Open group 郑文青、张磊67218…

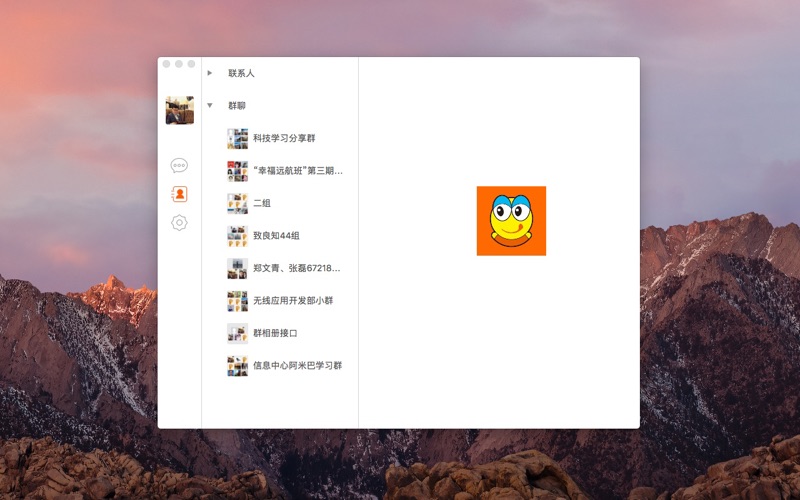[x=280, y=268]
